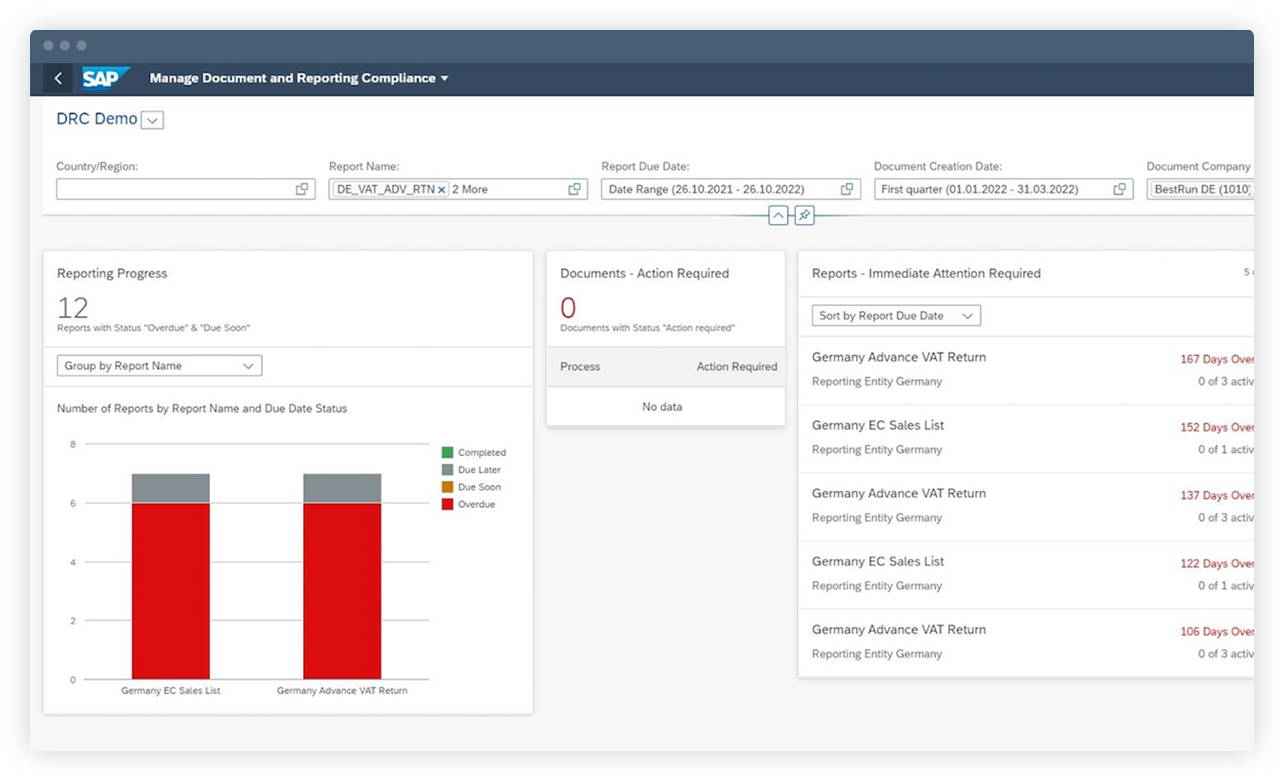Open value help for Report Name filter
Image resolution: width=1284 pixels, height=780 pixels.
[575, 188]
